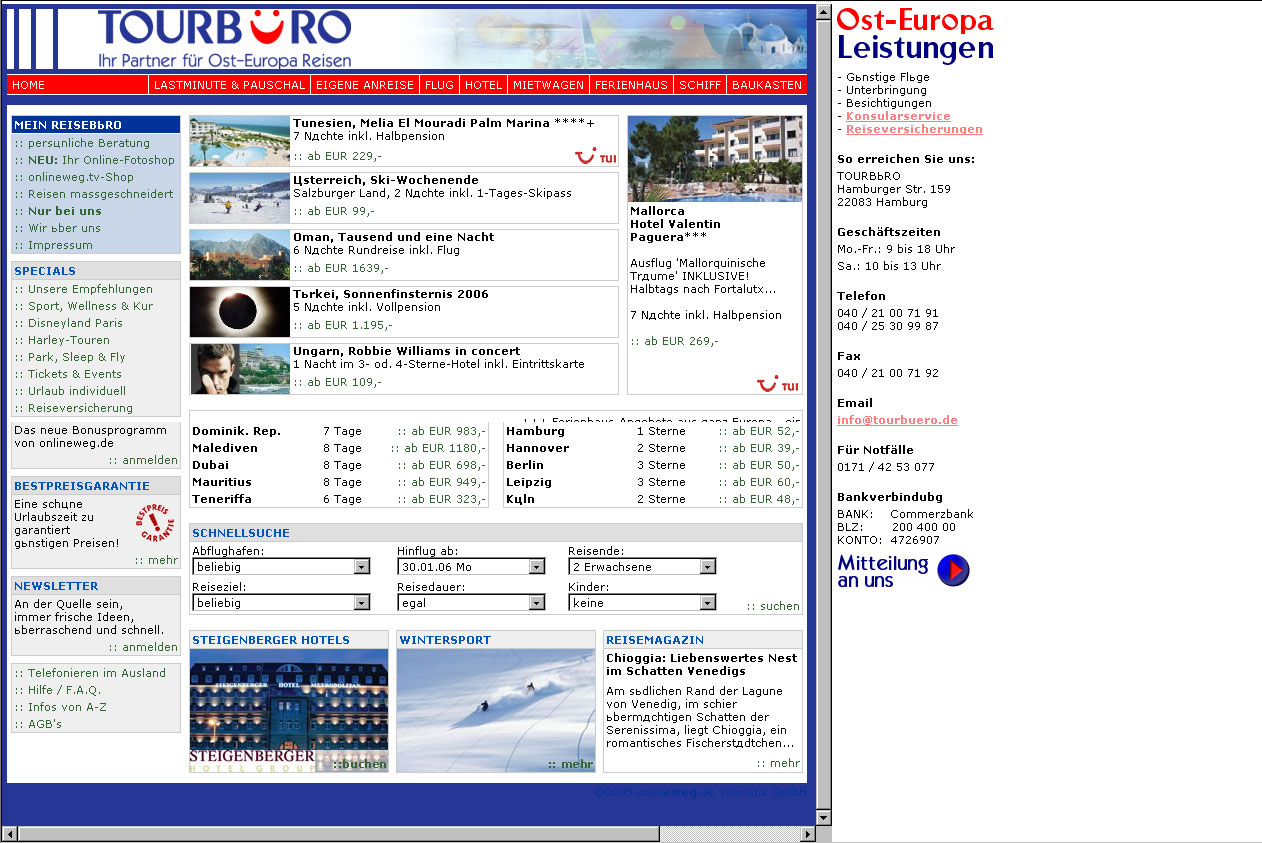
Task: Click the TUI logo in Tunesien offer
Action: 594,156
